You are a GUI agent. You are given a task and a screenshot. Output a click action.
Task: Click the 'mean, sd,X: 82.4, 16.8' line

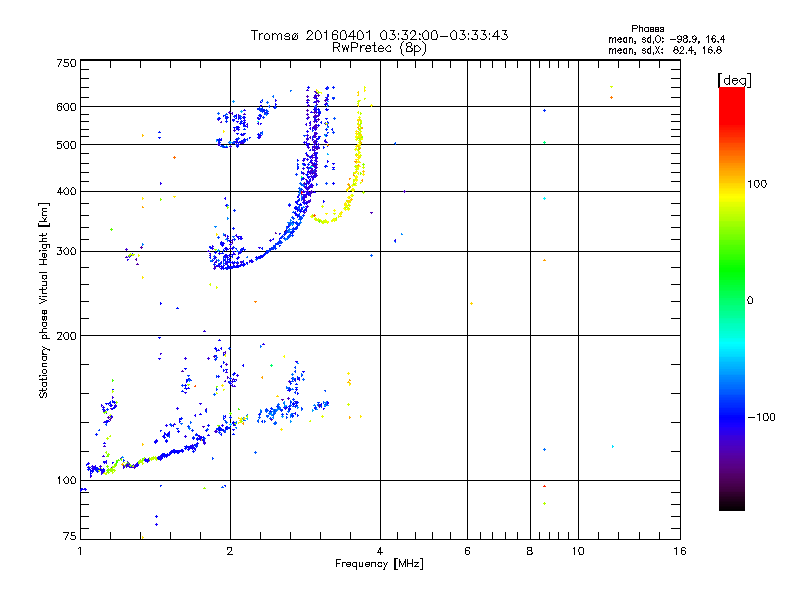[665, 50]
